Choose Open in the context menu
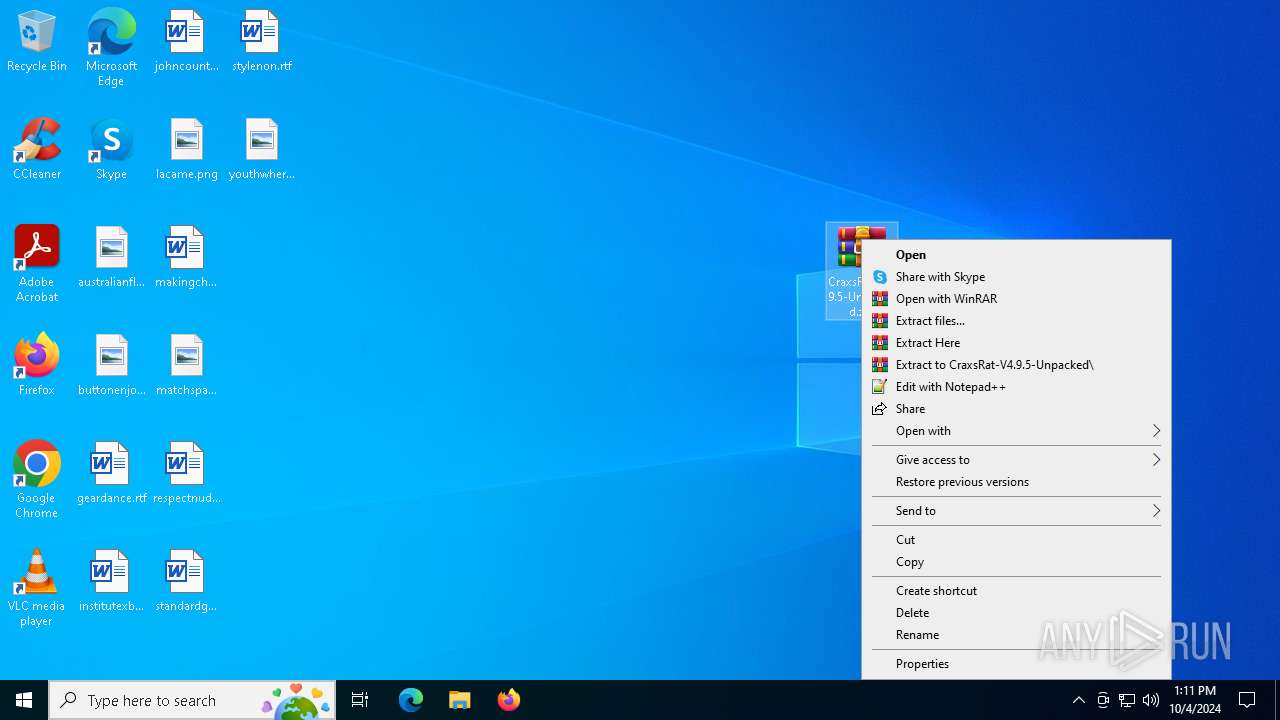The image size is (1280, 720). pos(1016,255)
